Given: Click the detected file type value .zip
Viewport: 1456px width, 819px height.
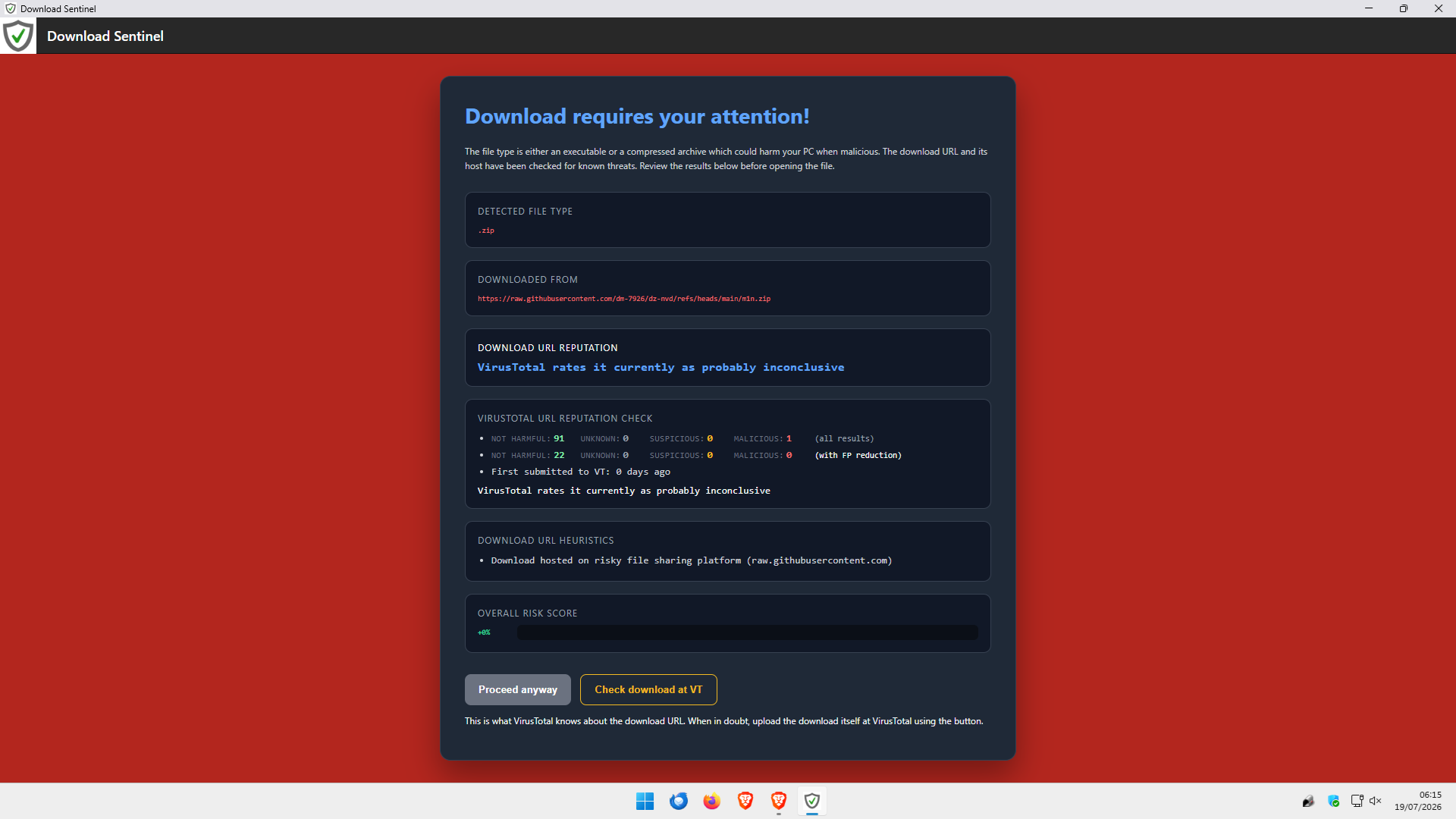Looking at the screenshot, I should [x=486, y=231].
